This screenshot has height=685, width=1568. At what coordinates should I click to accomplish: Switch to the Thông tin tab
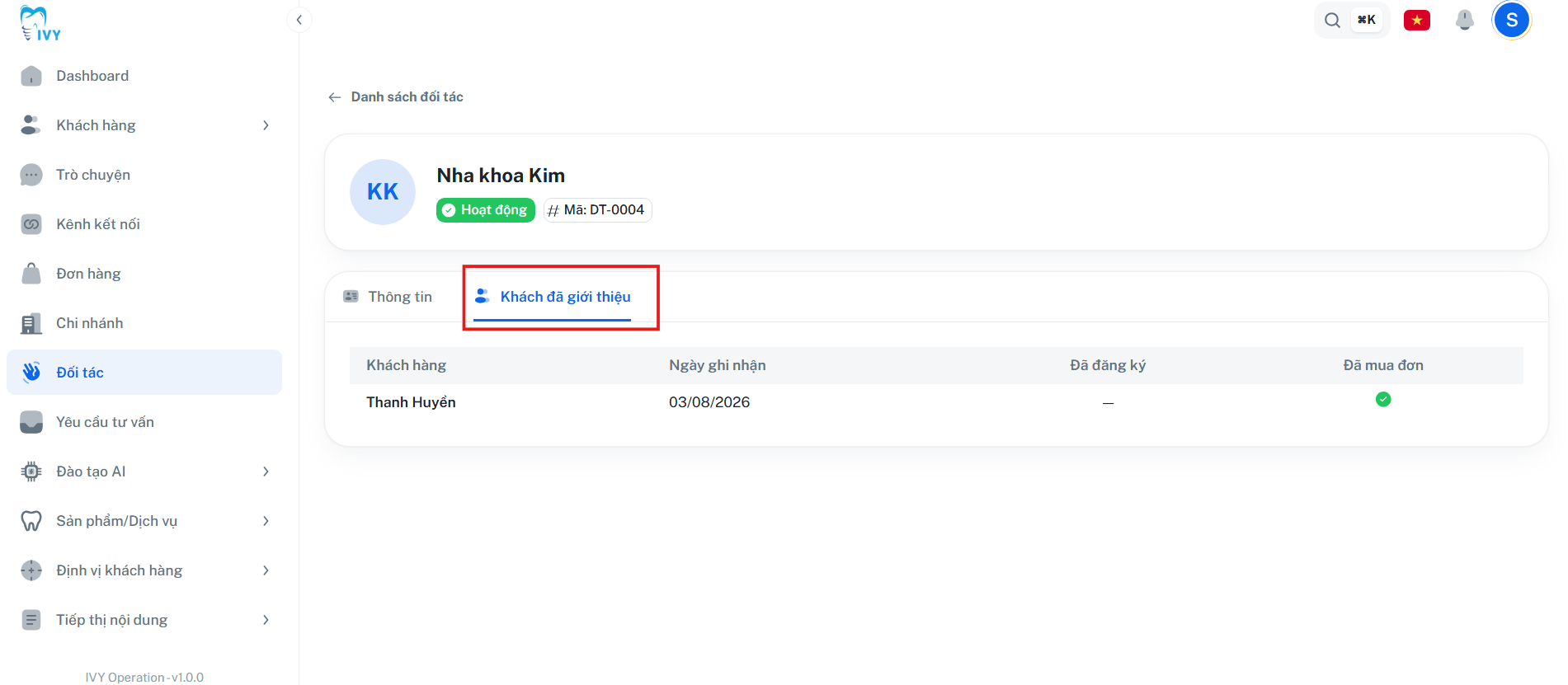point(388,297)
